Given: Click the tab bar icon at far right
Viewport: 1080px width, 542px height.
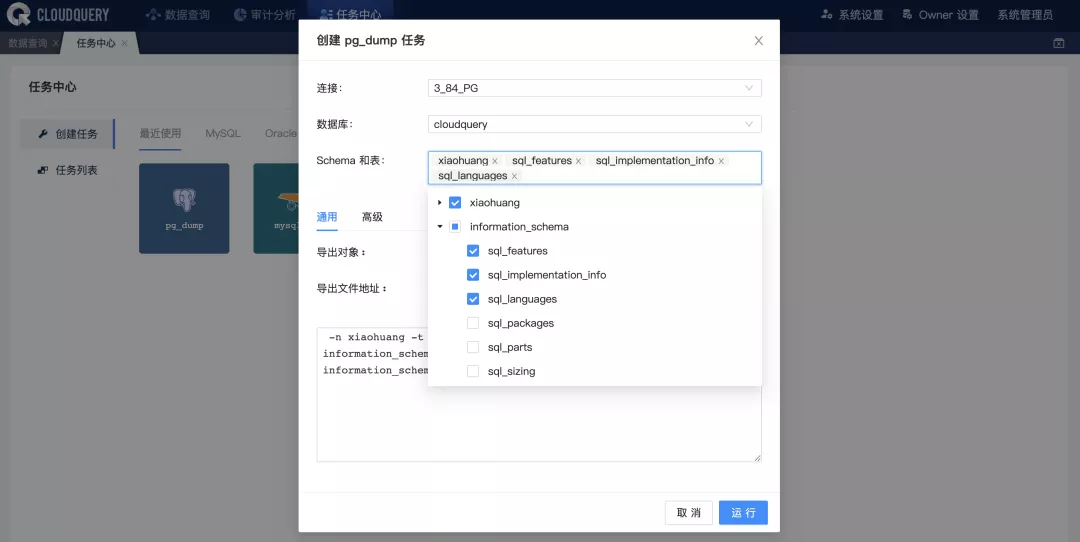Looking at the screenshot, I should tap(1059, 43).
